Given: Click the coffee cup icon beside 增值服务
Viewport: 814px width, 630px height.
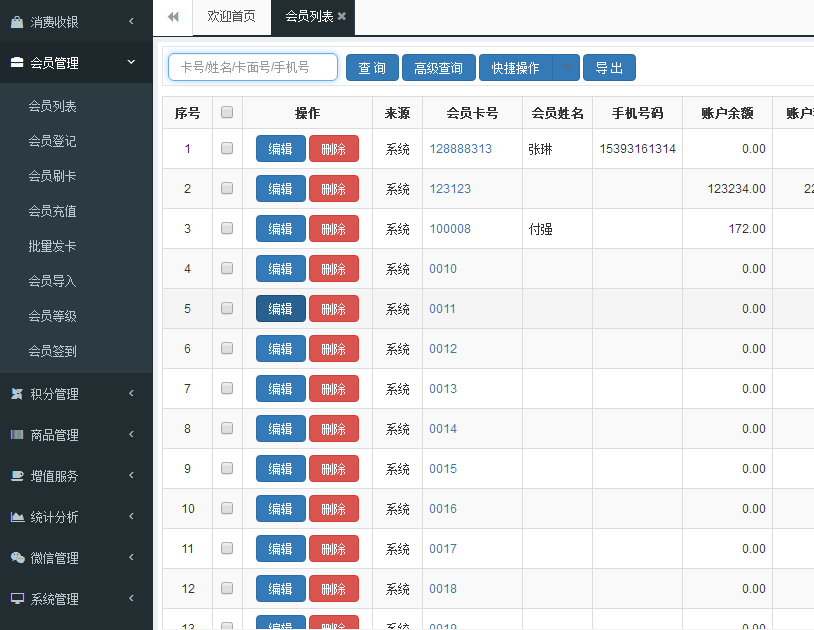Looking at the screenshot, I should coord(17,476).
